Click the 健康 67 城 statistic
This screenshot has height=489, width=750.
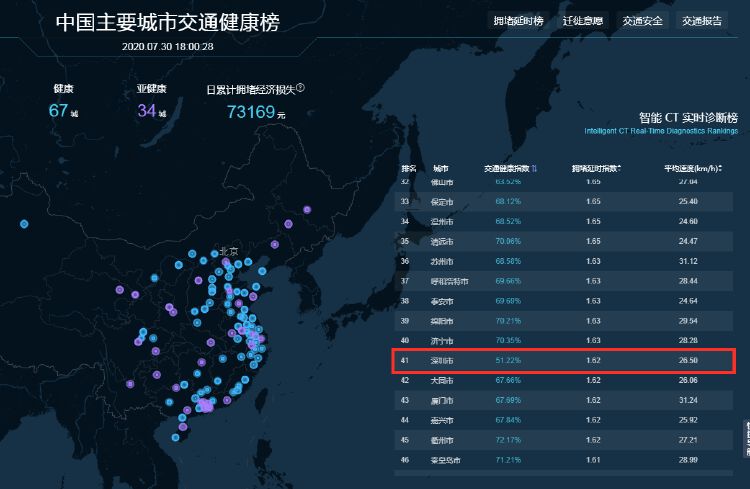click(x=63, y=102)
